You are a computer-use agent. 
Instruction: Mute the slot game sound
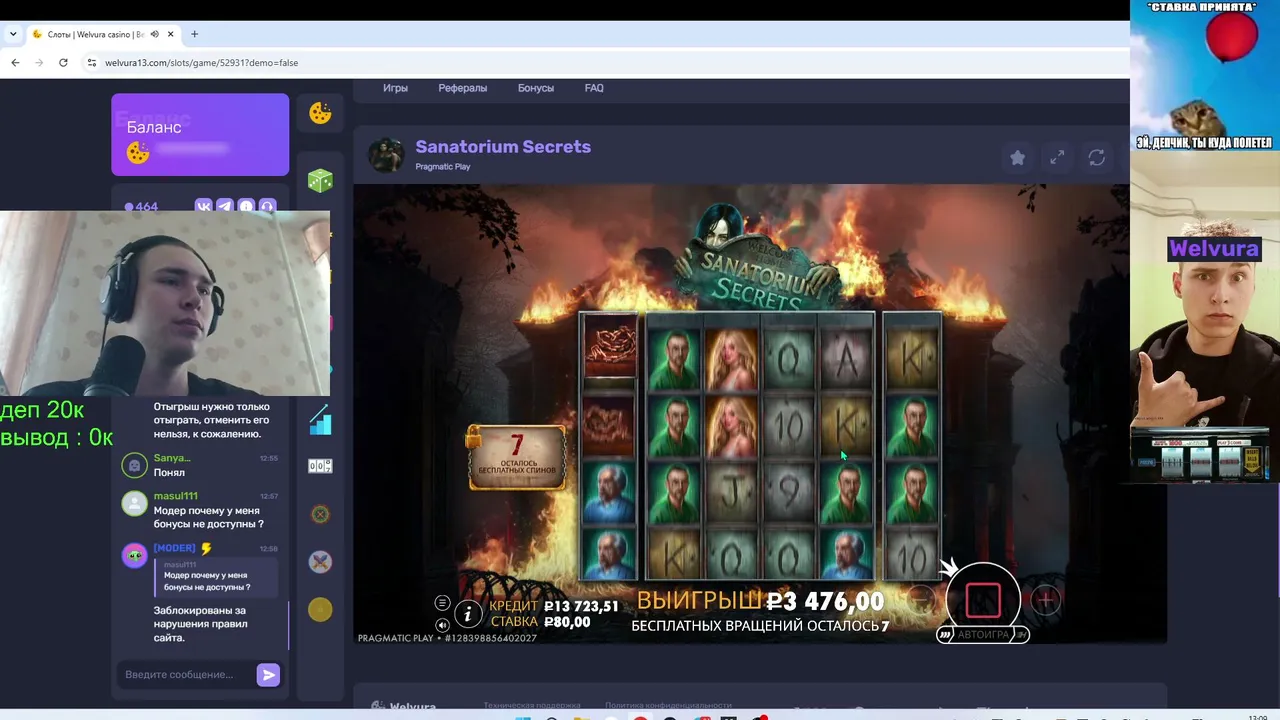tap(442, 625)
